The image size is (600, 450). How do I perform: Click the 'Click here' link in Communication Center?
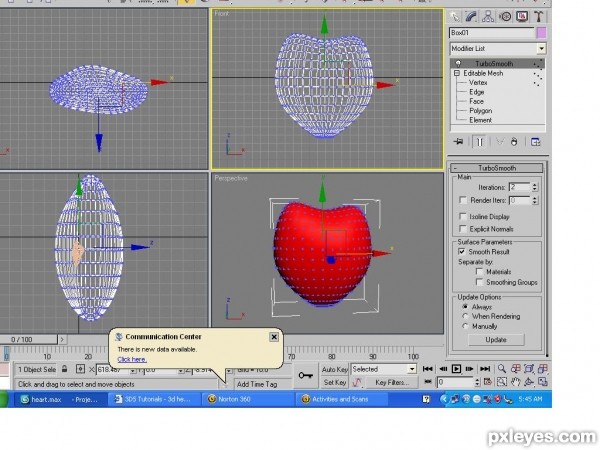coord(132,359)
